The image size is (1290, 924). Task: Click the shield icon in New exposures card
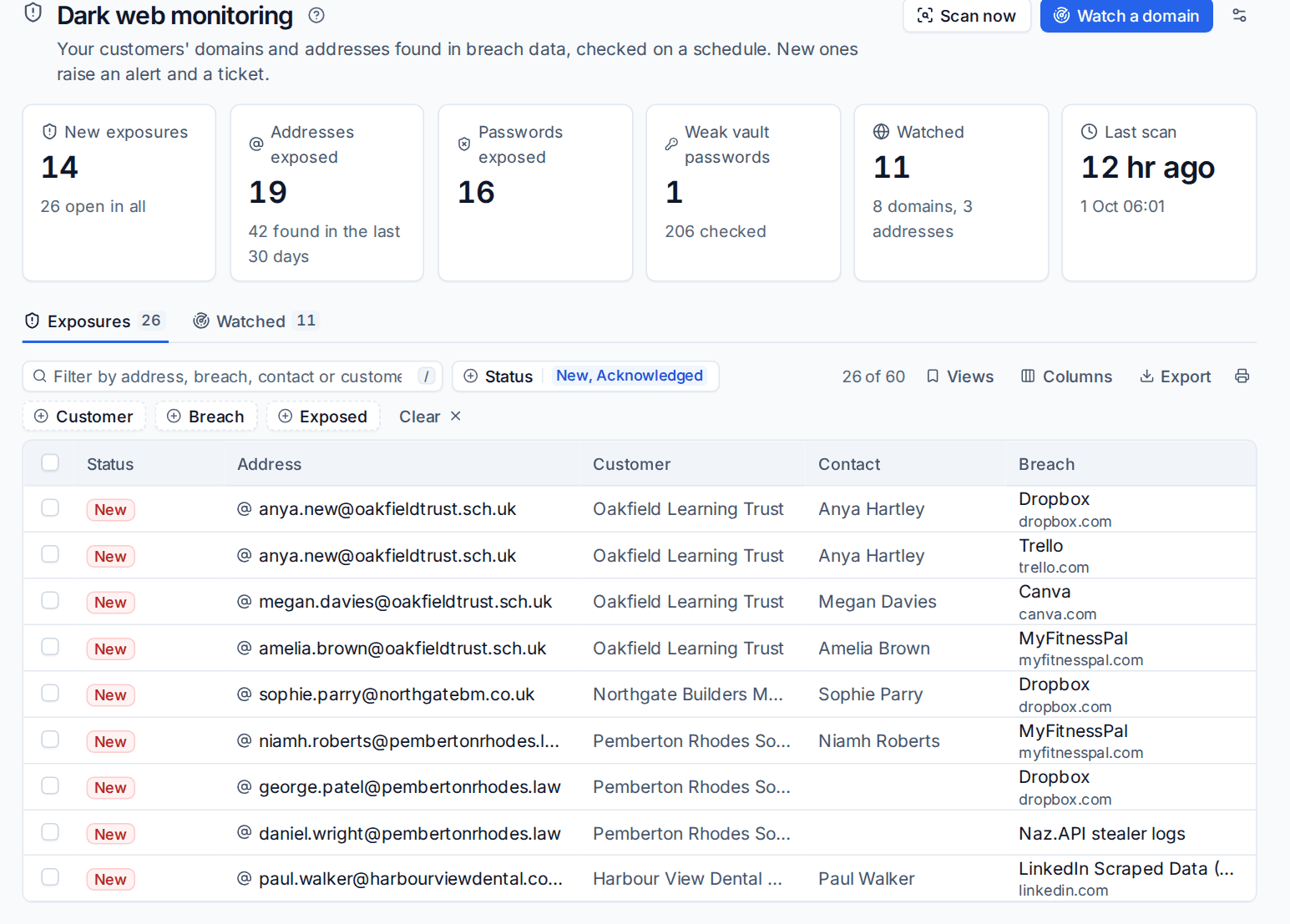pos(49,132)
